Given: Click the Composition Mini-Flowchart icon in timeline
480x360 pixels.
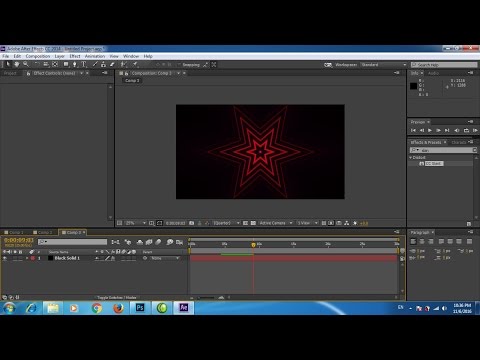Looking at the screenshot, I should (115, 242).
